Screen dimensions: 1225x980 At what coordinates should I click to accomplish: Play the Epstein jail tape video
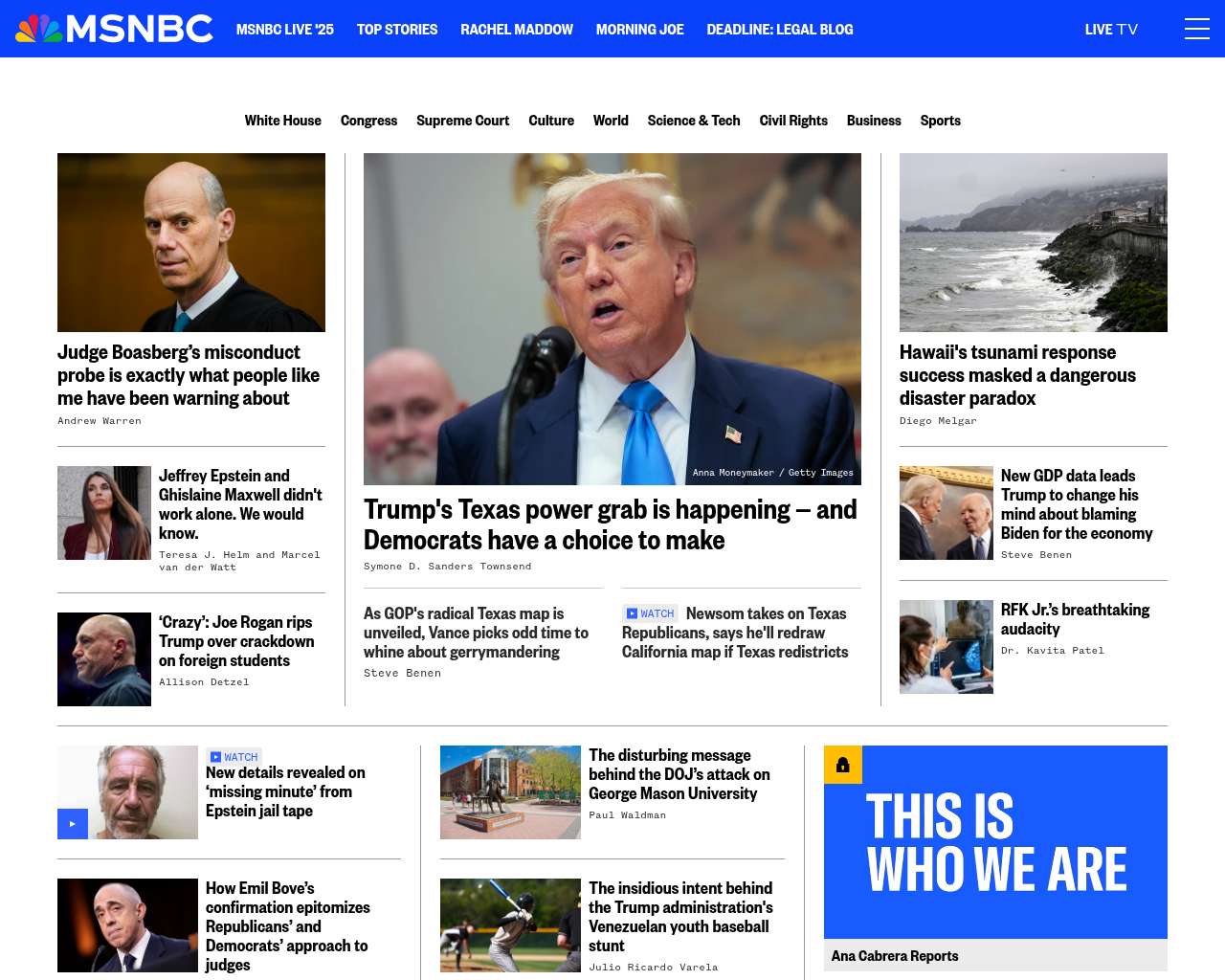click(x=73, y=824)
